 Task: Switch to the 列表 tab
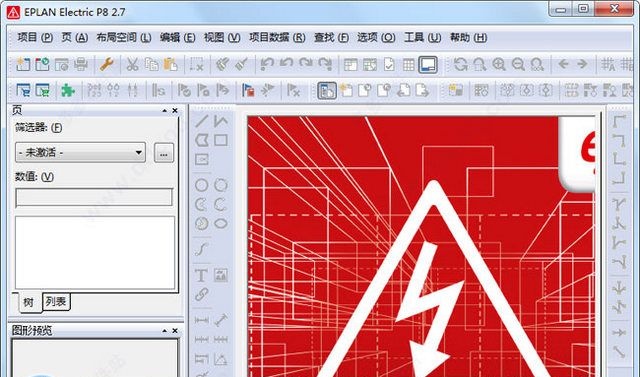[x=56, y=302]
